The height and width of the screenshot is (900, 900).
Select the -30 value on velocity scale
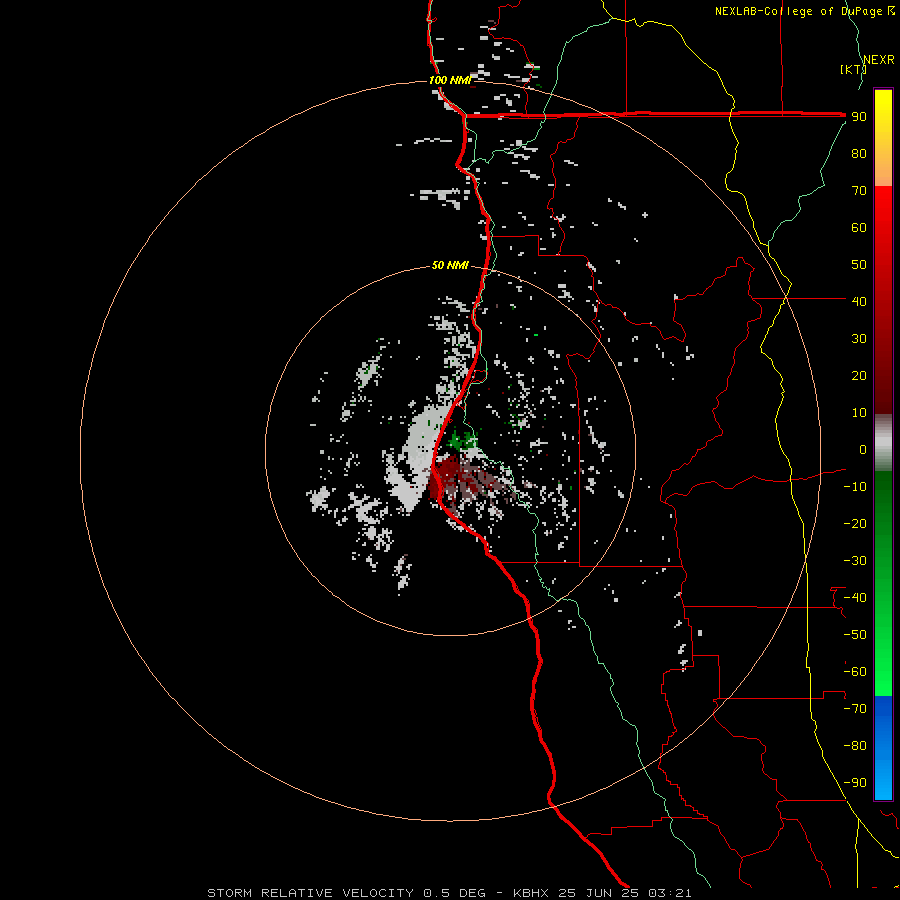pos(855,561)
